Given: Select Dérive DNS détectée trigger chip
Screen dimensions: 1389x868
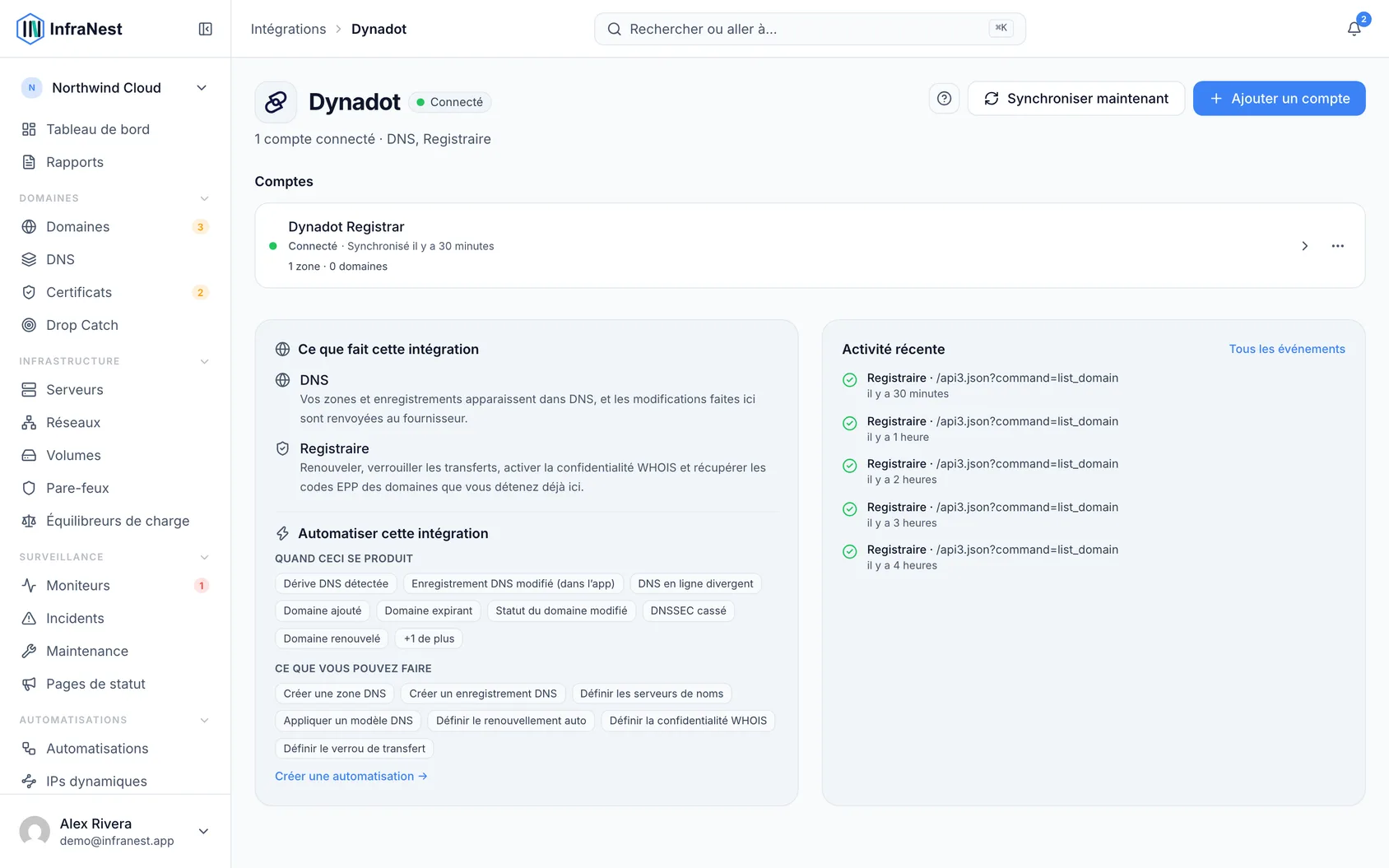Looking at the screenshot, I should tap(336, 583).
